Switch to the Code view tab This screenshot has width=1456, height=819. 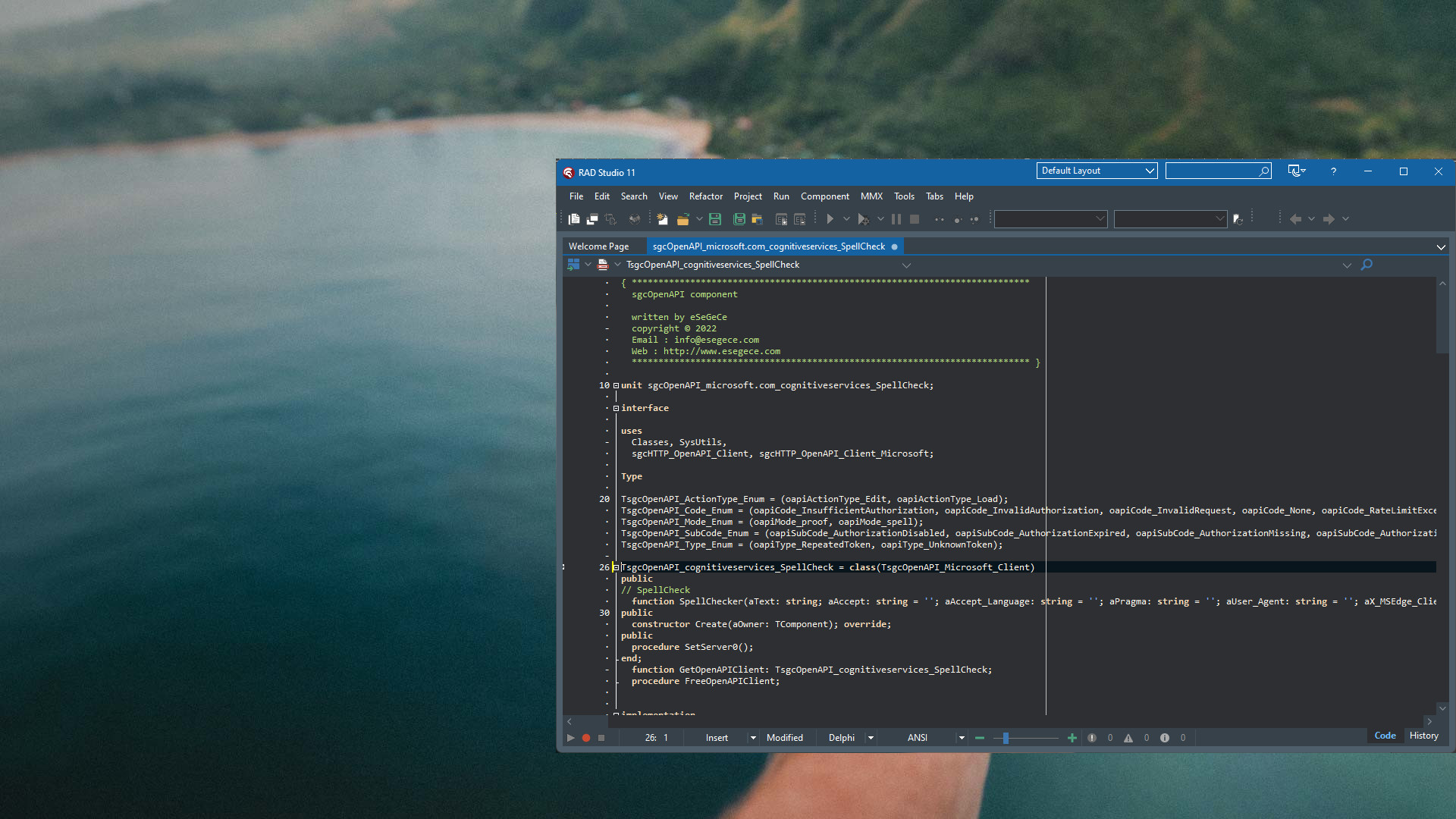coord(1385,736)
